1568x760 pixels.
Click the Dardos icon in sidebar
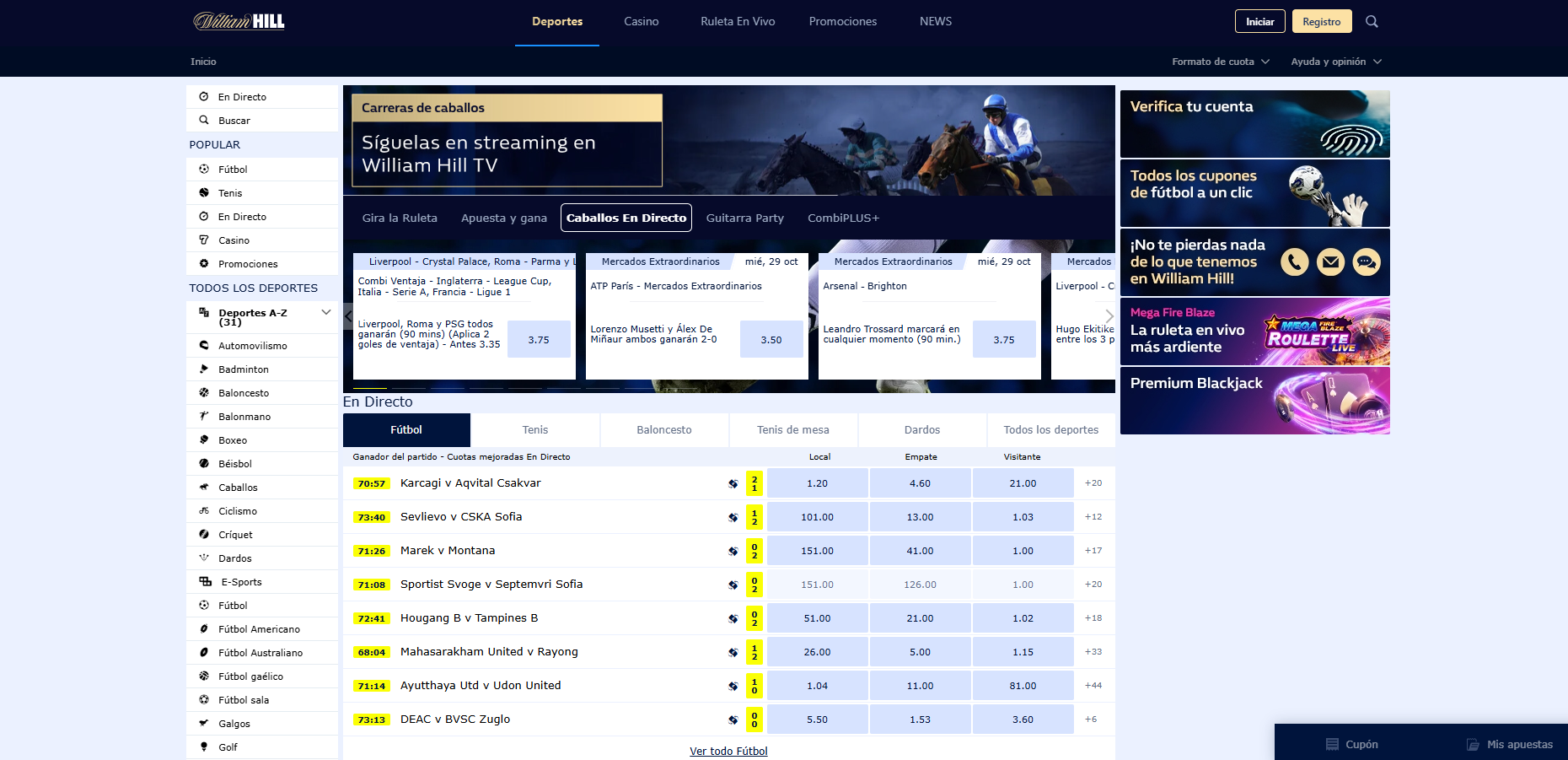coord(204,558)
